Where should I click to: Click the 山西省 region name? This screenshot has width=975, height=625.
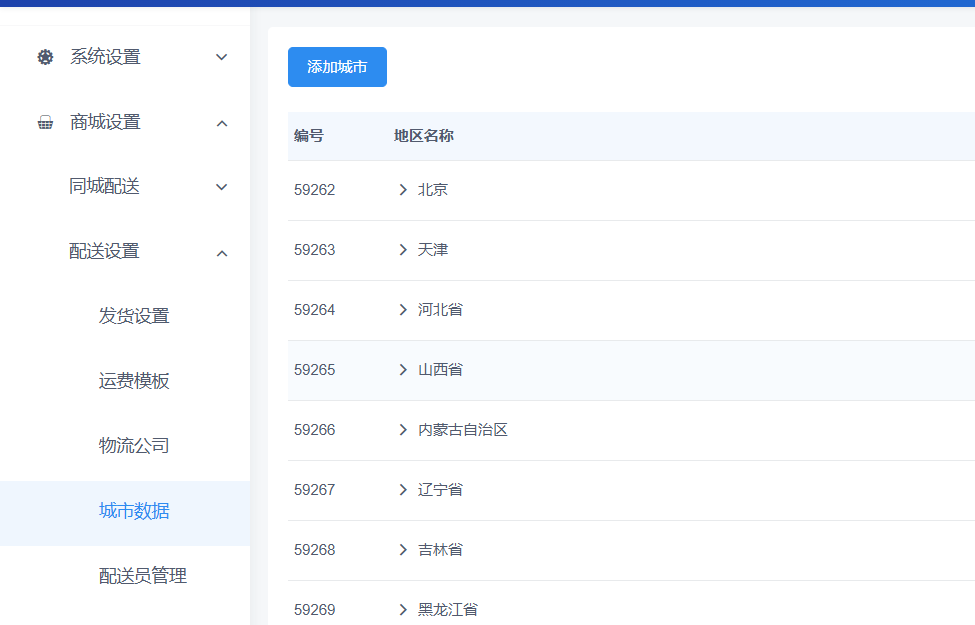pos(440,369)
